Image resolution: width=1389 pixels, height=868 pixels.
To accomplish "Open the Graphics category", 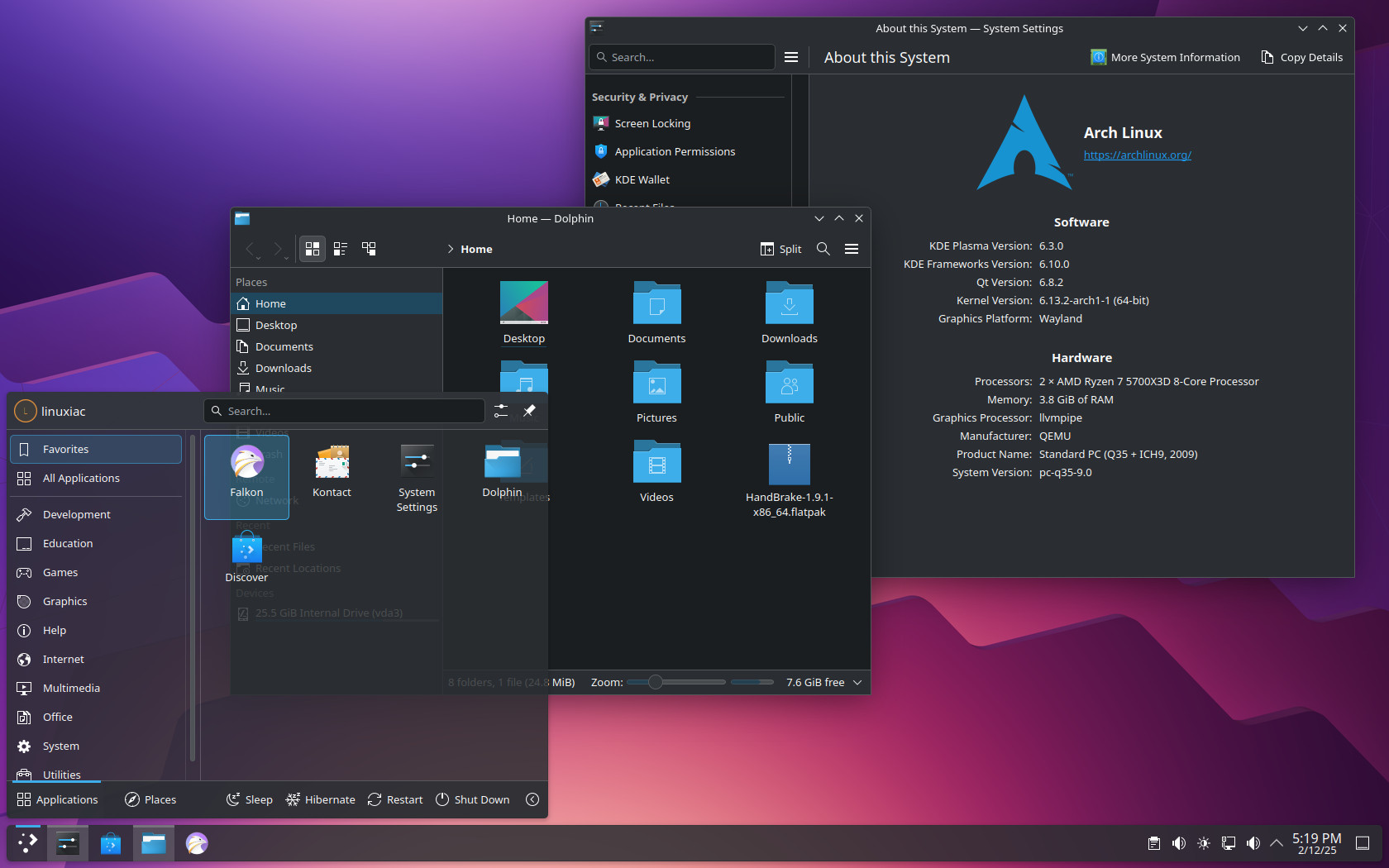I will [96, 601].
